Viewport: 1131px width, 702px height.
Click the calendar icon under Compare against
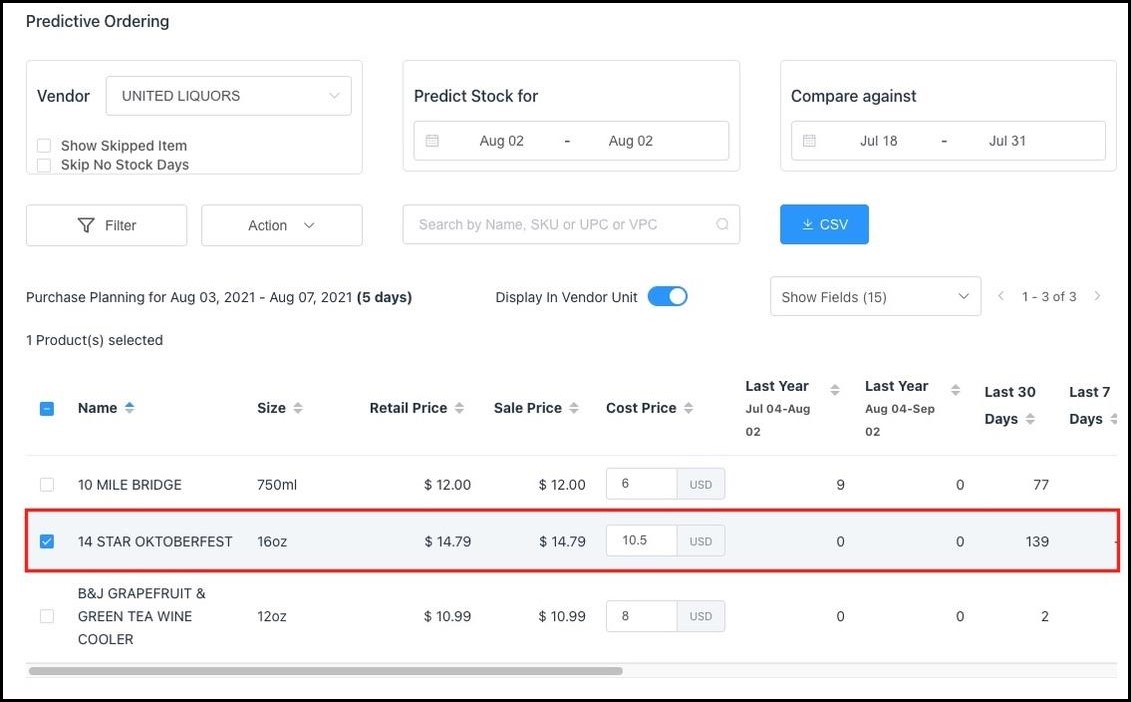point(810,141)
